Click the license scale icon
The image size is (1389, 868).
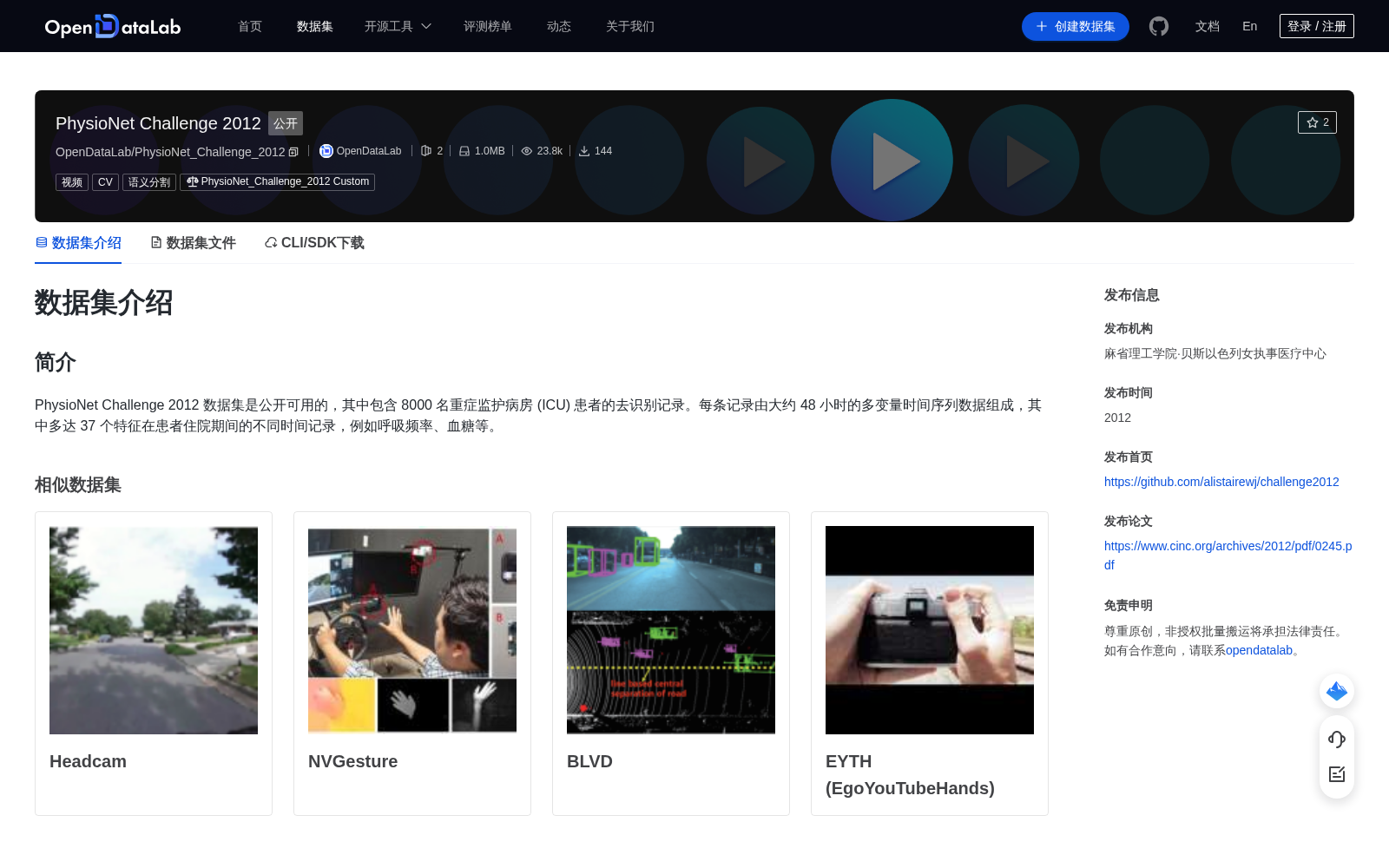tap(192, 181)
